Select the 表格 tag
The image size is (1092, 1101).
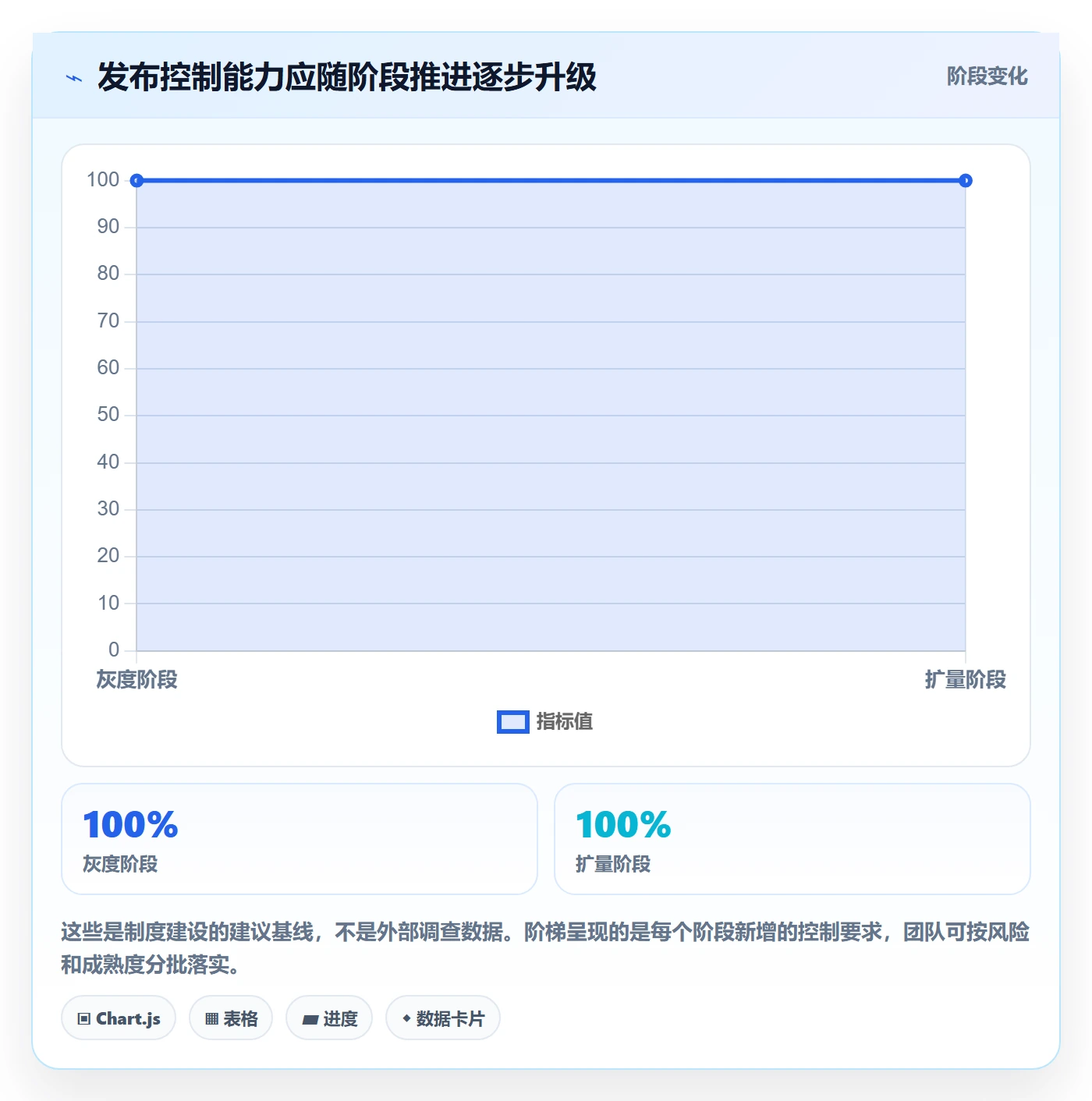[231, 1018]
